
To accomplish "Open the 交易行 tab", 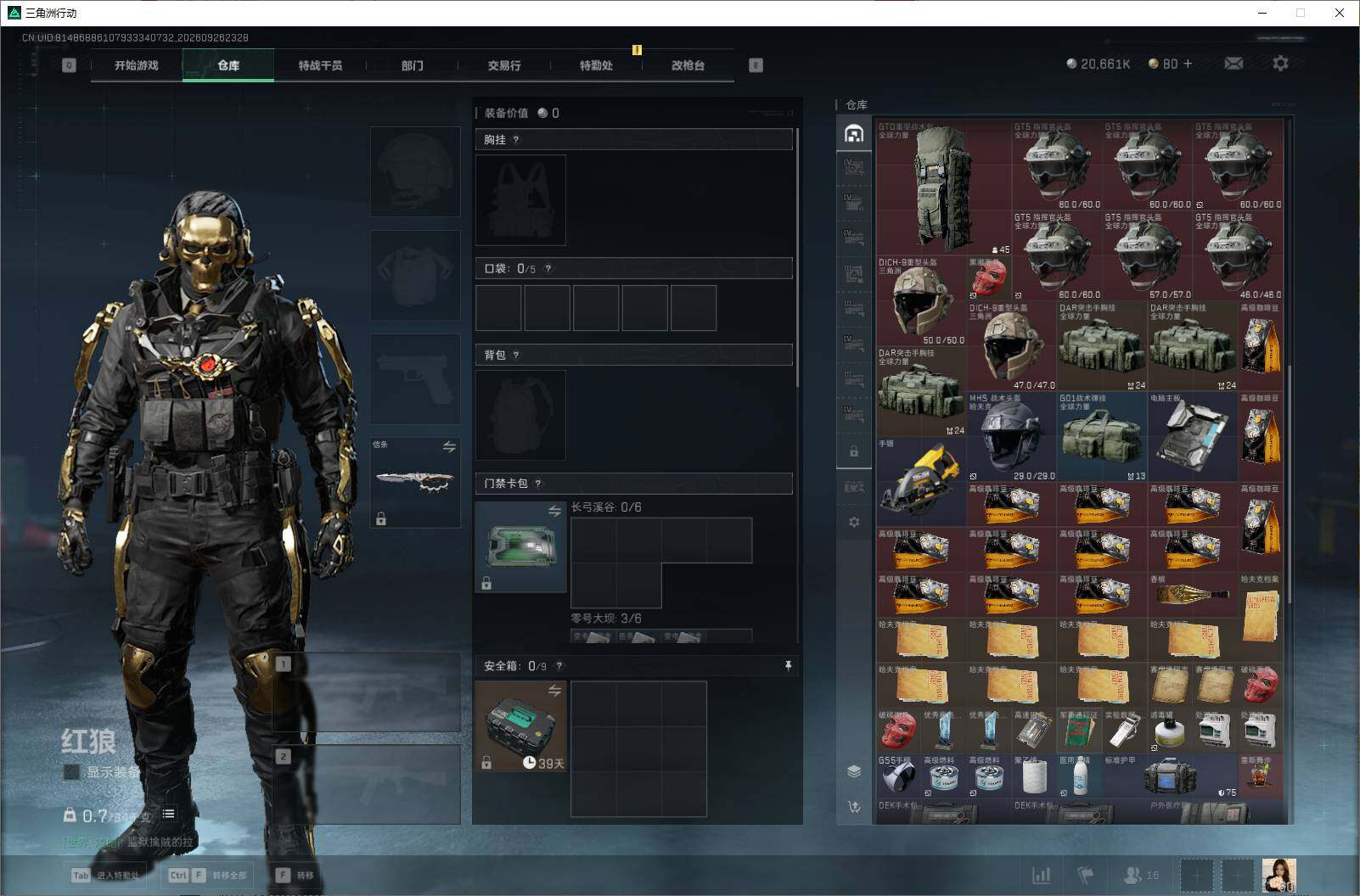I will [x=504, y=65].
